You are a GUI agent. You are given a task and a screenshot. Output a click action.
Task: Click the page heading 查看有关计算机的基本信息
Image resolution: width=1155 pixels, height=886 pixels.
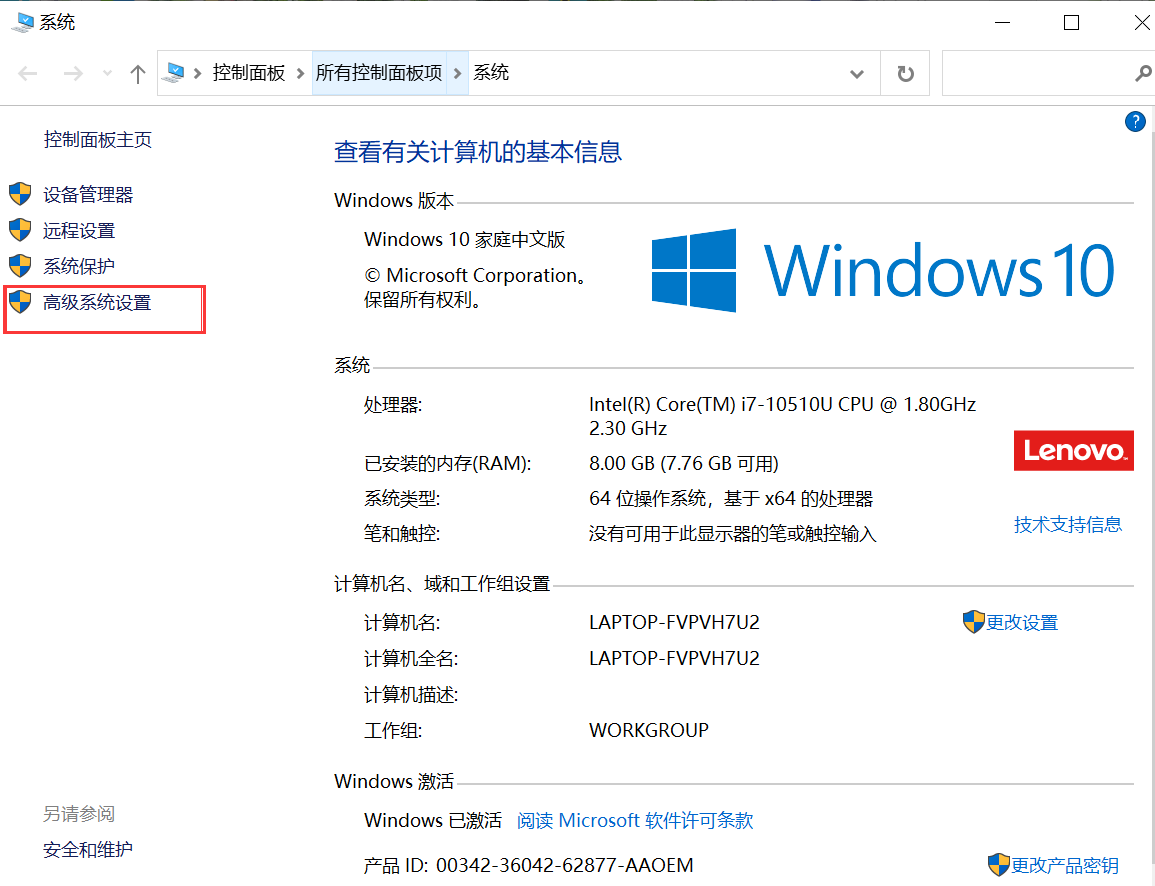(478, 152)
